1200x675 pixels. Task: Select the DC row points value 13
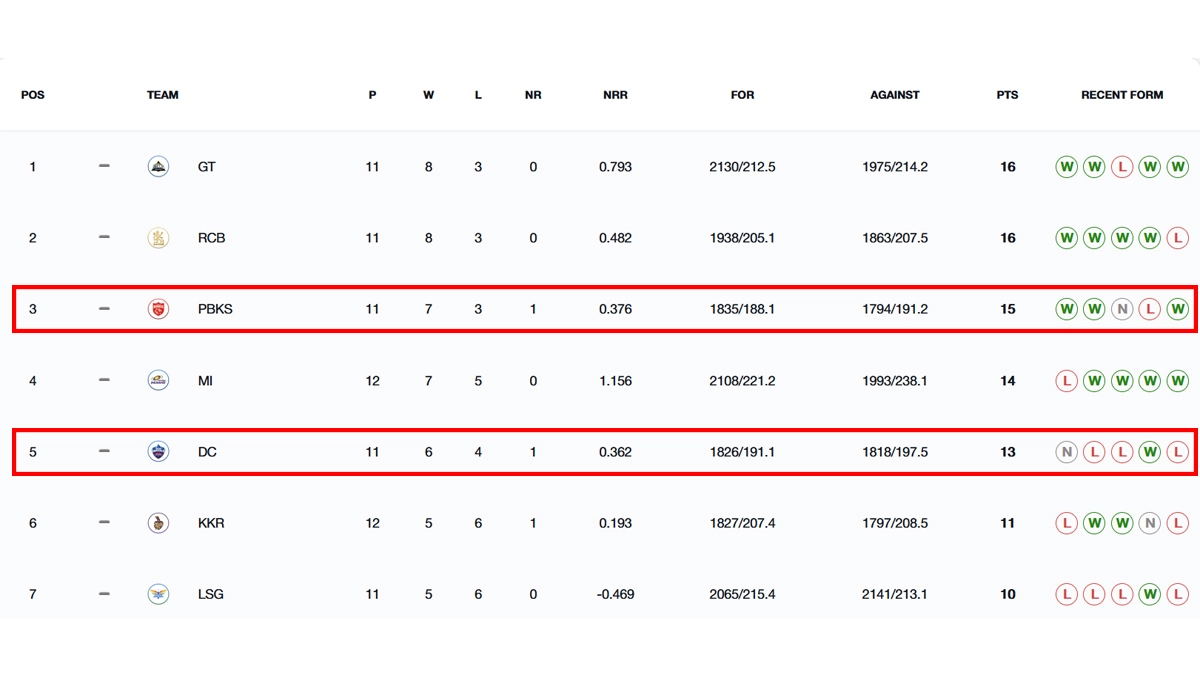click(x=1007, y=452)
